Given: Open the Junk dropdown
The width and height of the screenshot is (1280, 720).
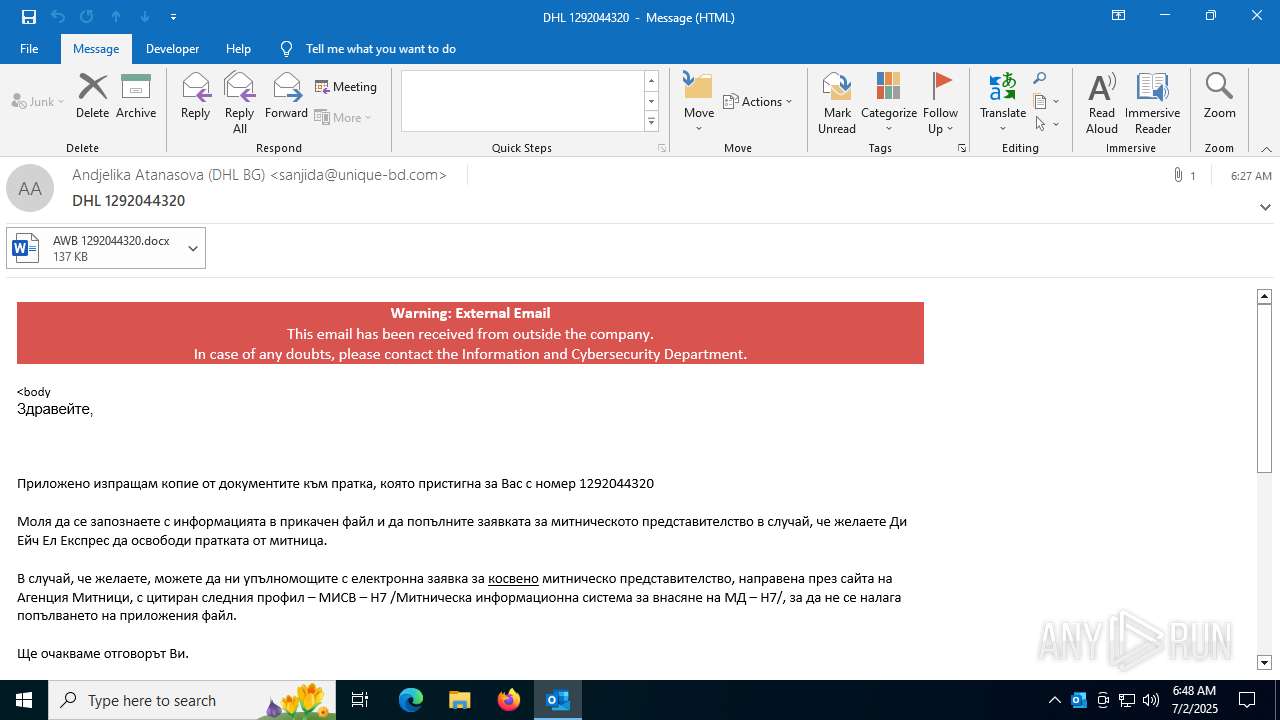Looking at the screenshot, I should pos(38,101).
